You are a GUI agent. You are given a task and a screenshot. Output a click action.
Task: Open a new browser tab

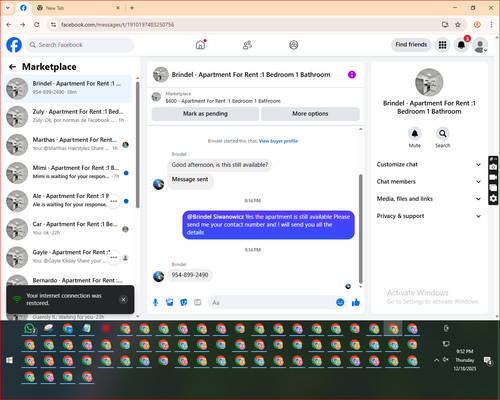click(132, 8)
